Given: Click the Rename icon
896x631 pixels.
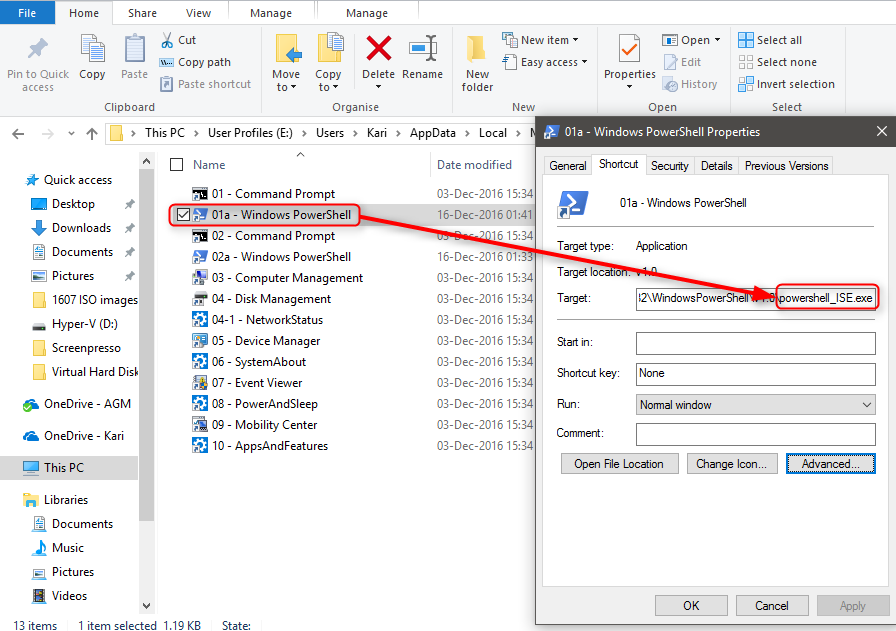Looking at the screenshot, I should (423, 49).
